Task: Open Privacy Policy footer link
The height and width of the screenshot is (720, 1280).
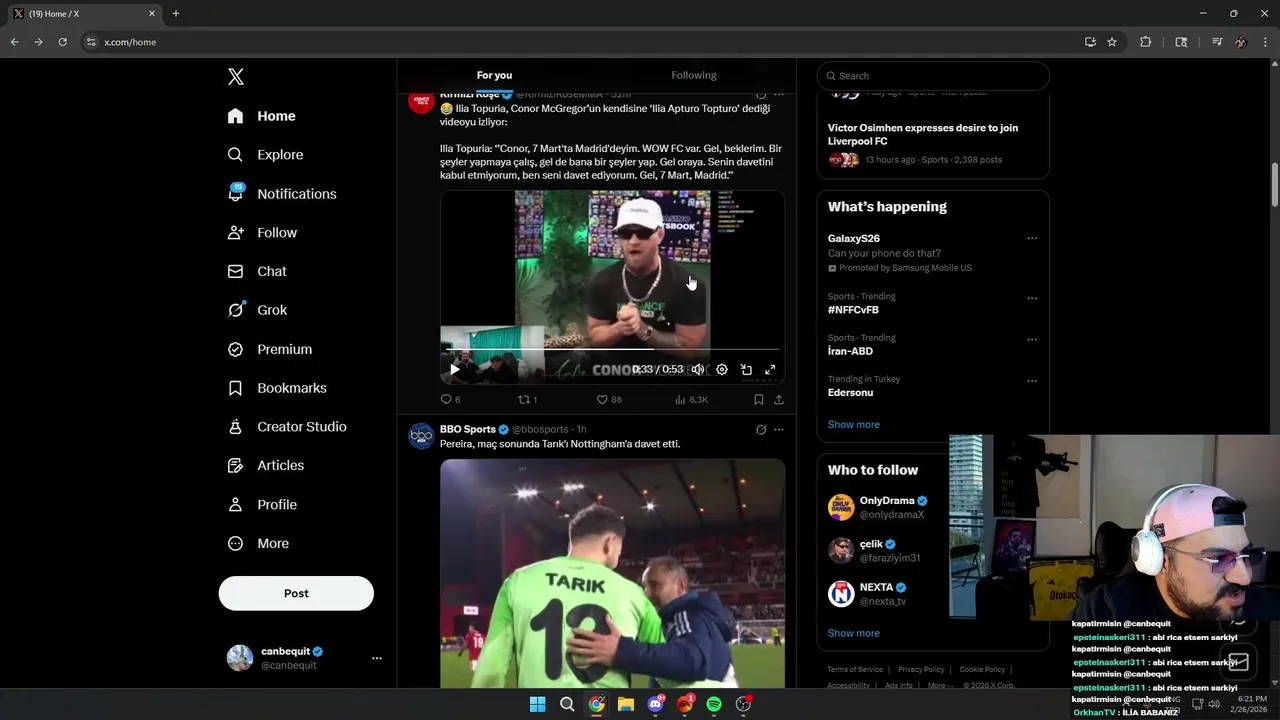Action: click(921, 670)
